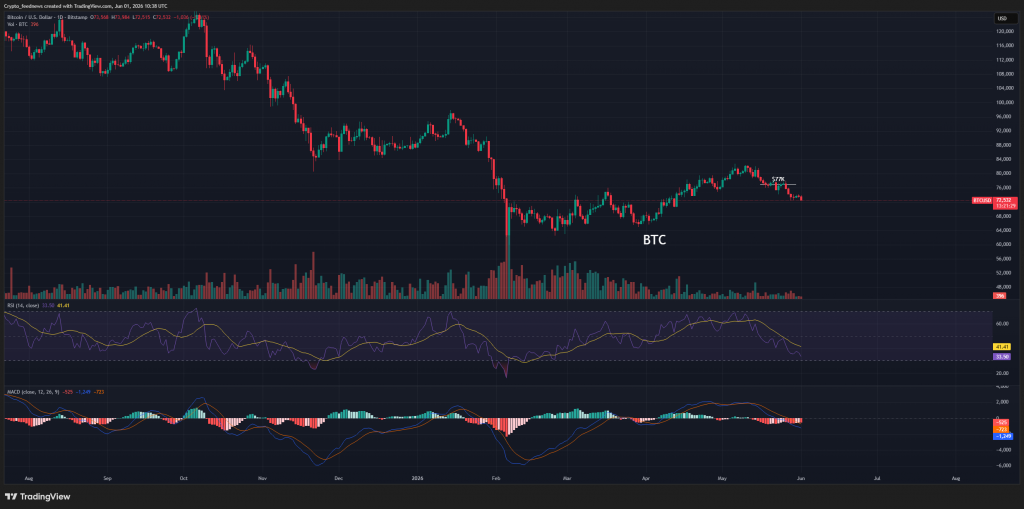Click the 116,000 price axis label
Viewport: 1024px width, 509px height.
[1004, 46]
